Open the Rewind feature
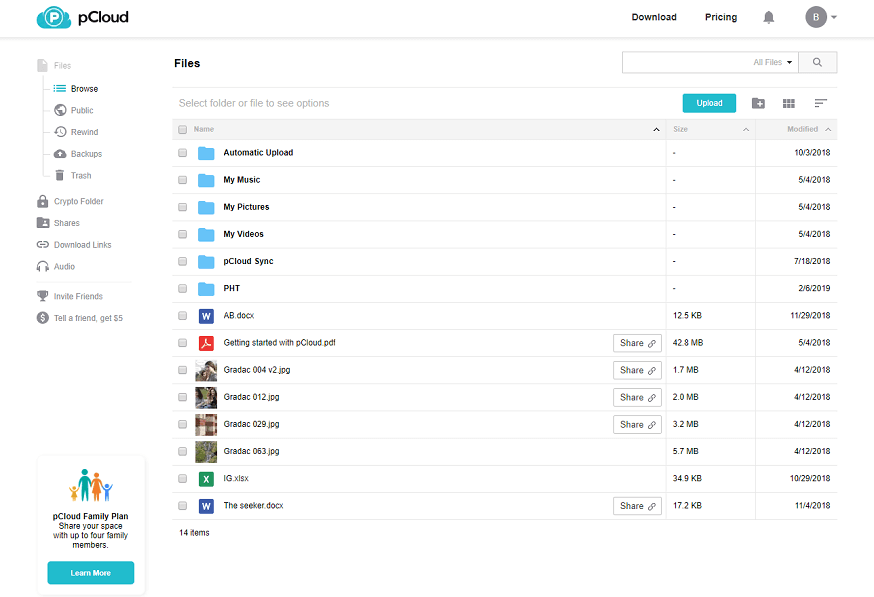874x597 pixels. pyautogui.click(x=83, y=131)
